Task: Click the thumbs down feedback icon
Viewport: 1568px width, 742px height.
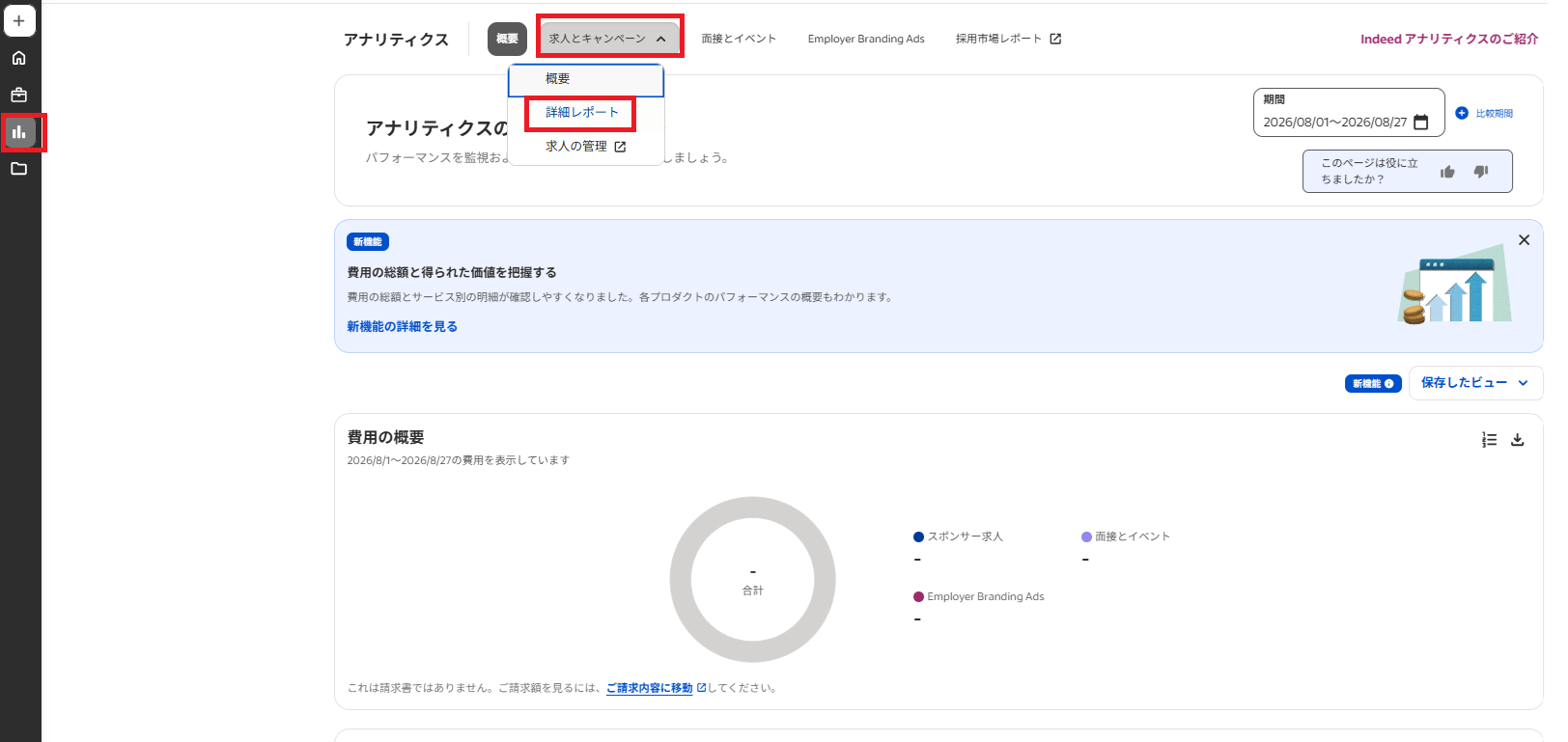Action: [x=1481, y=172]
